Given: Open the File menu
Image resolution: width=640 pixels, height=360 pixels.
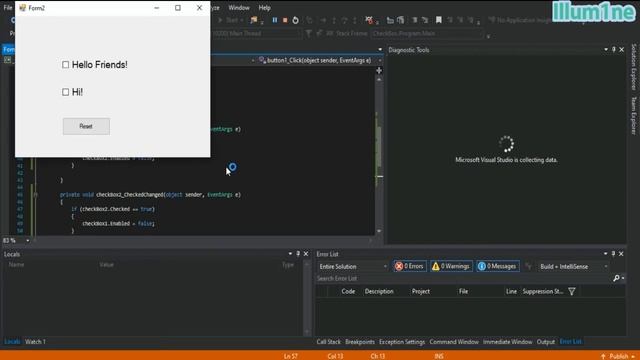Looking at the screenshot, I should (x=8, y=7).
